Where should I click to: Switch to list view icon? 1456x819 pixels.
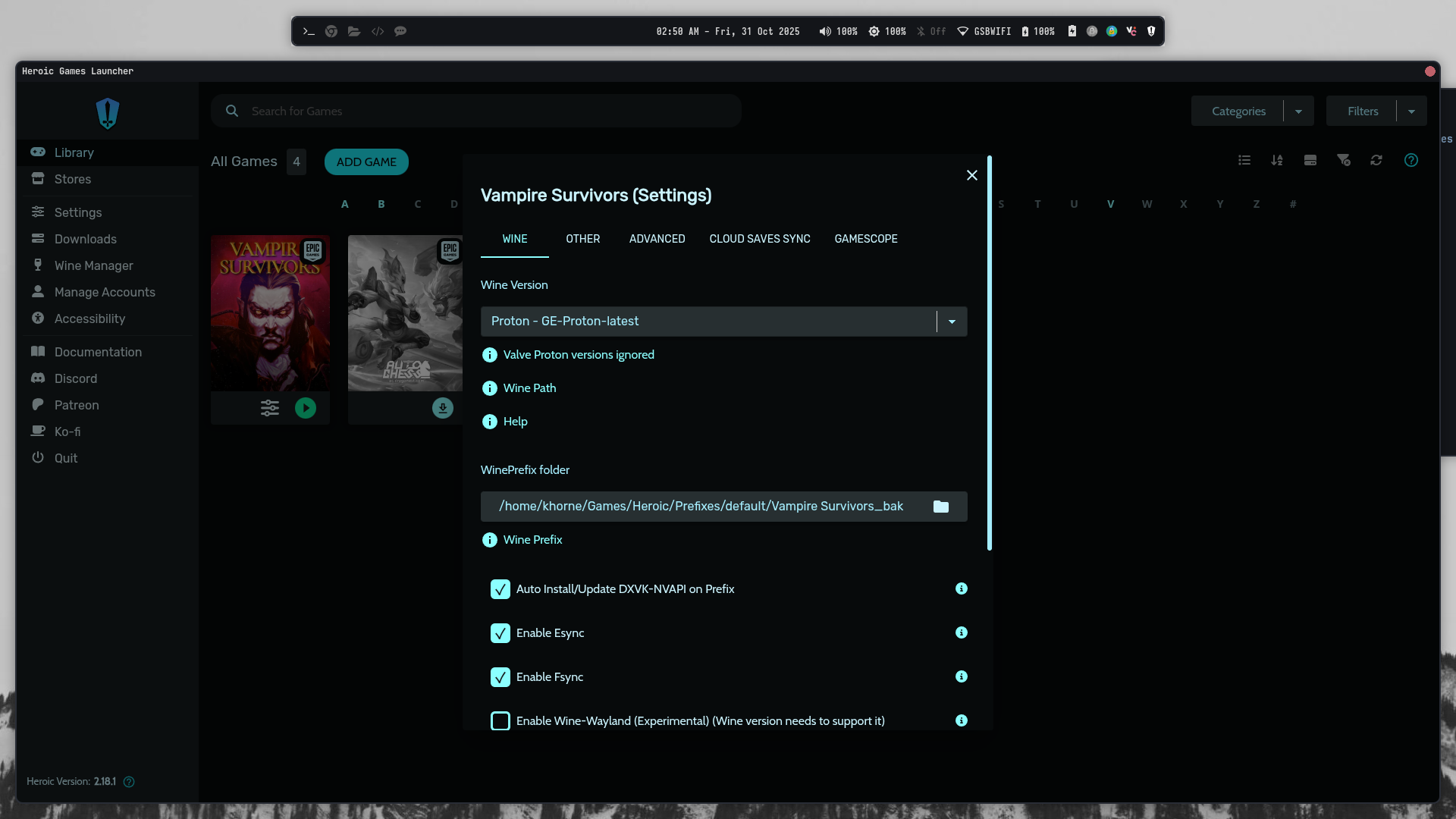pos(1244,160)
